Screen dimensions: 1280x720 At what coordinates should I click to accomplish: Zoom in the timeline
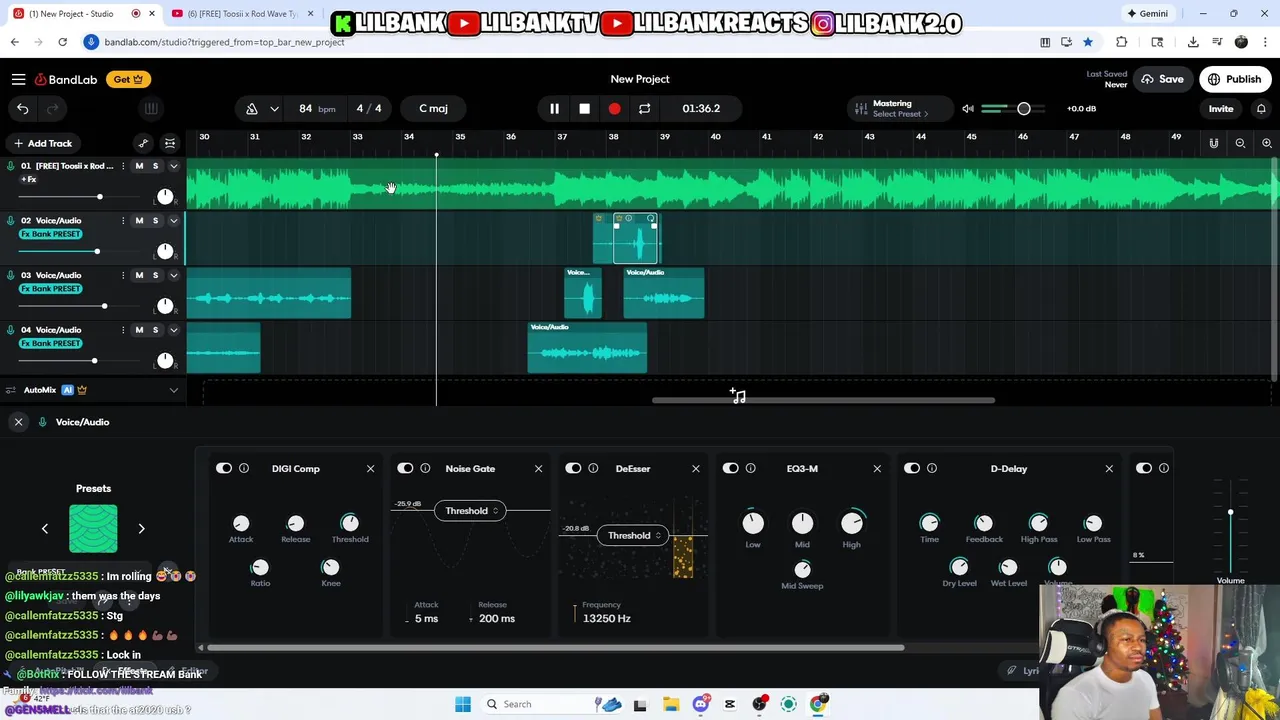coord(1267,143)
